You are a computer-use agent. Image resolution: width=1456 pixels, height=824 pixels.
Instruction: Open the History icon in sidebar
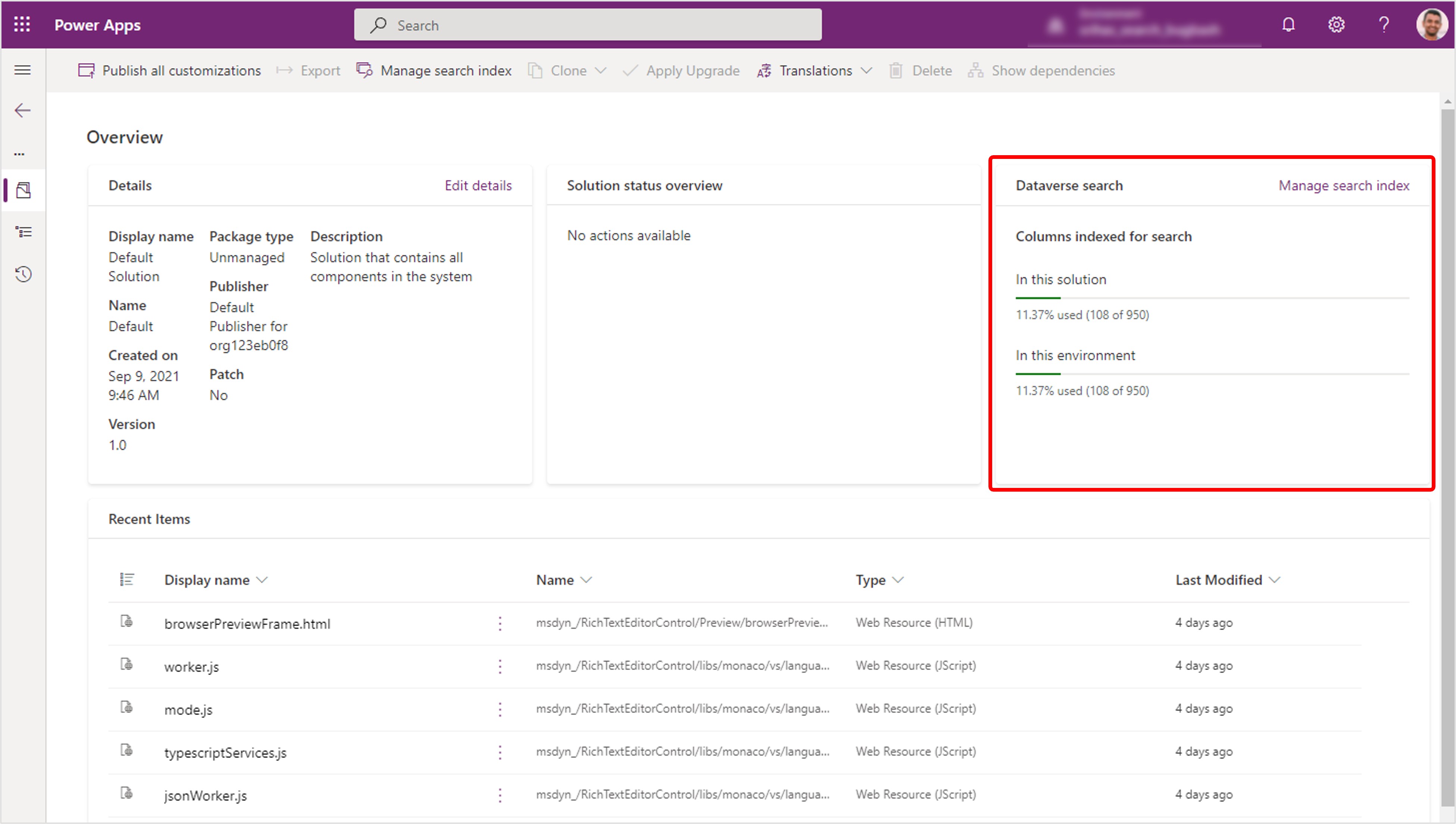(23, 275)
